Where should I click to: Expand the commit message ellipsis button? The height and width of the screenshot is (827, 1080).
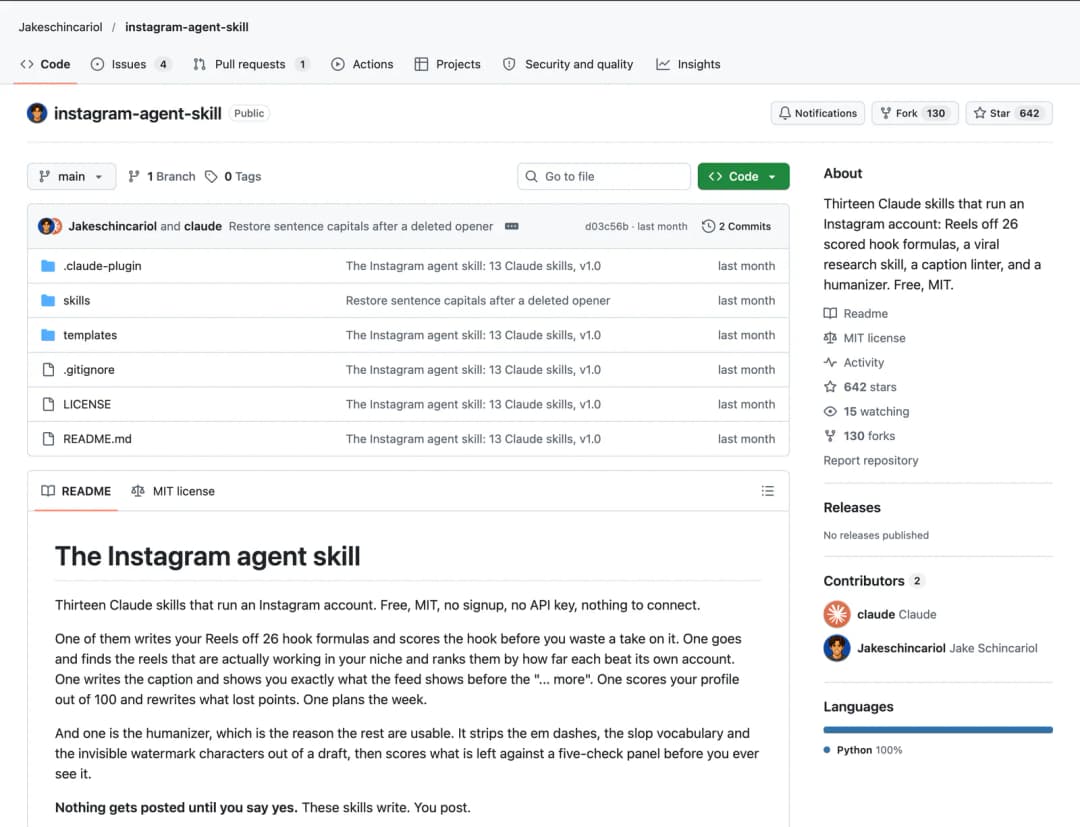tap(512, 227)
